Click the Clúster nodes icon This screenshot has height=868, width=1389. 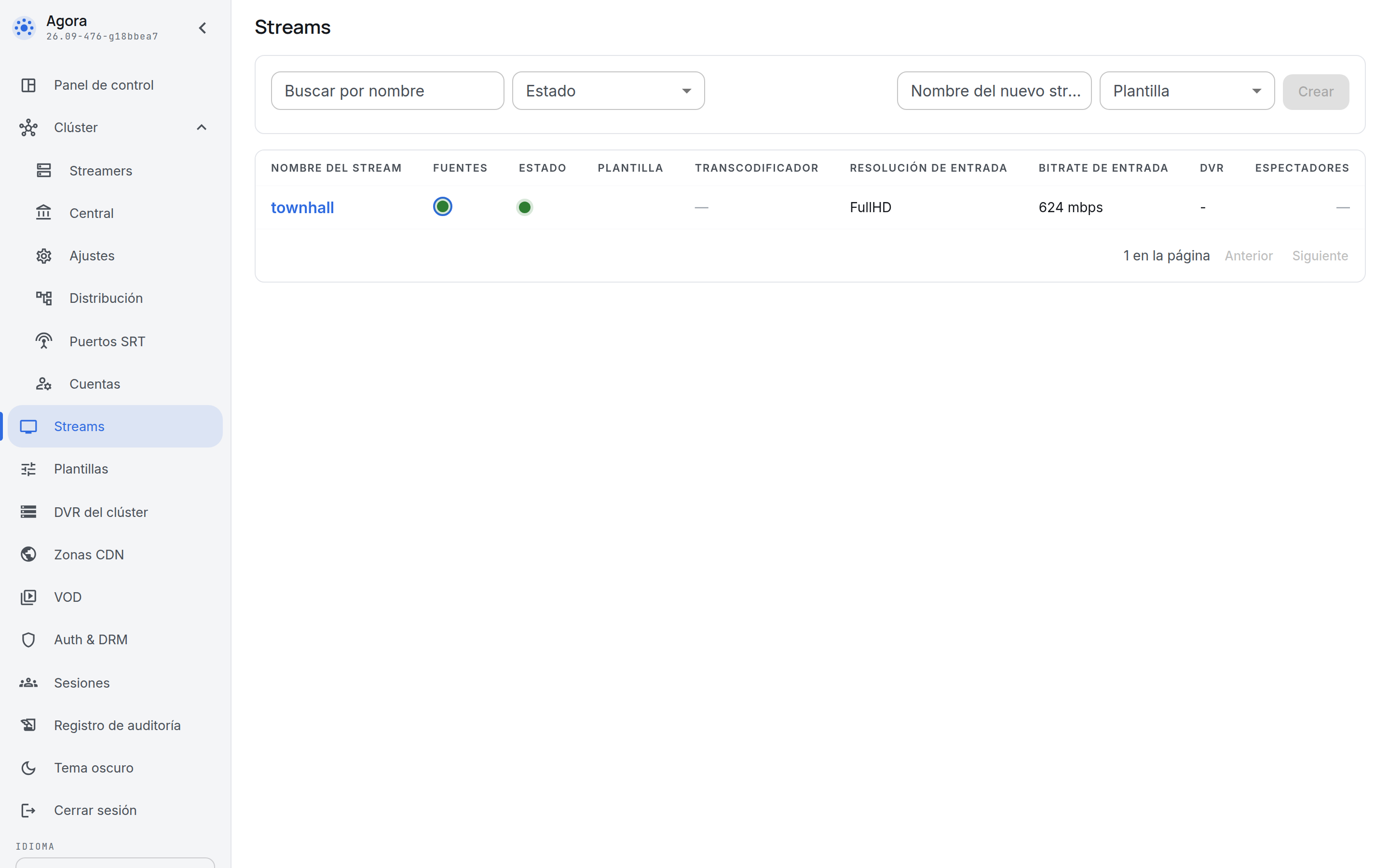(x=28, y=127)
